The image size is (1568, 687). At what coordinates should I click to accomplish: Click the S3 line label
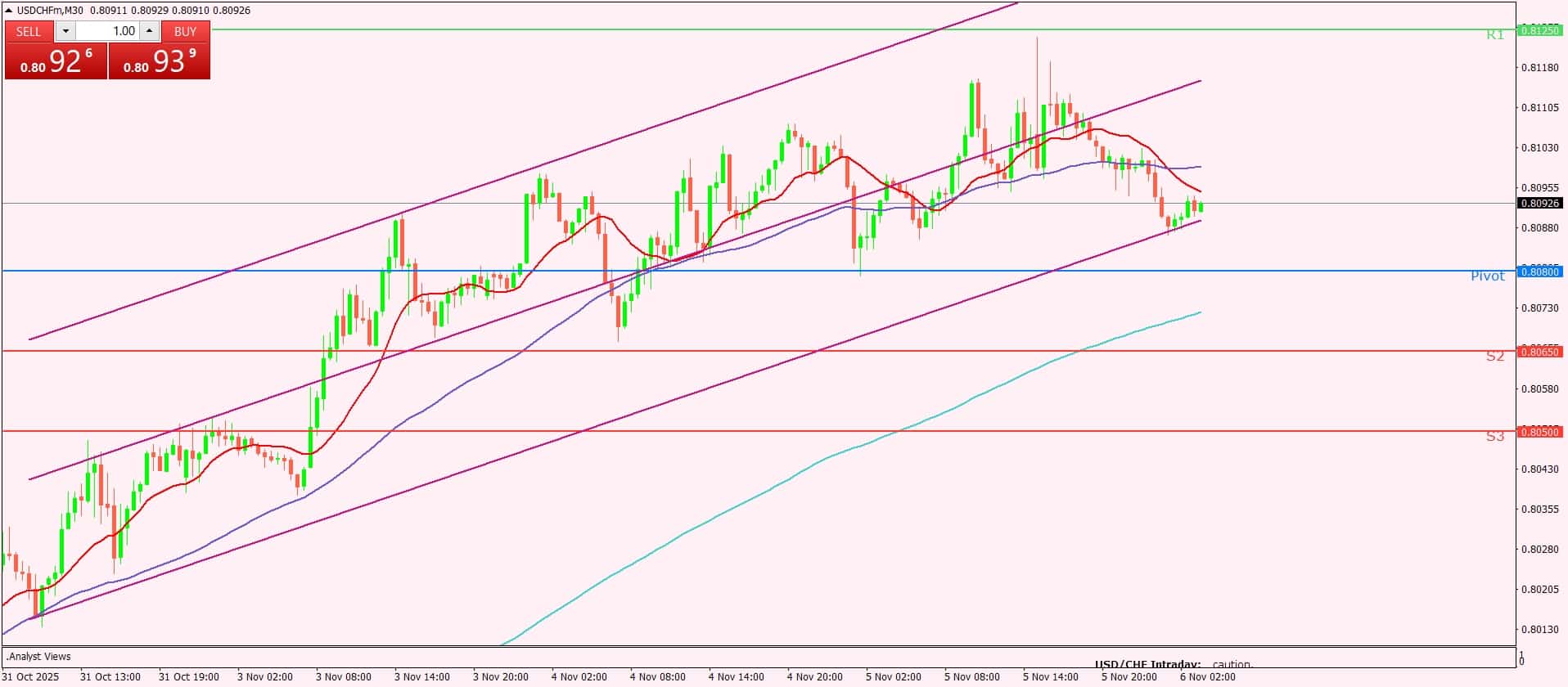pyautogui.click(x=1494, y=437)
